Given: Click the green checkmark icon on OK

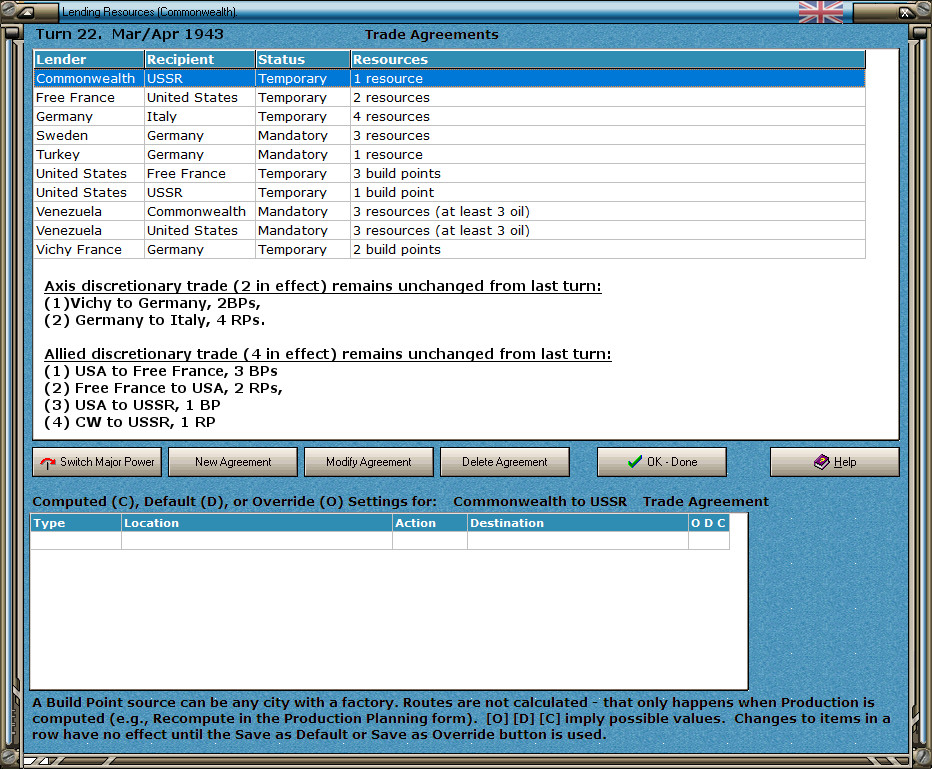Looking at the screenshot, I should (x=635, y=461).
